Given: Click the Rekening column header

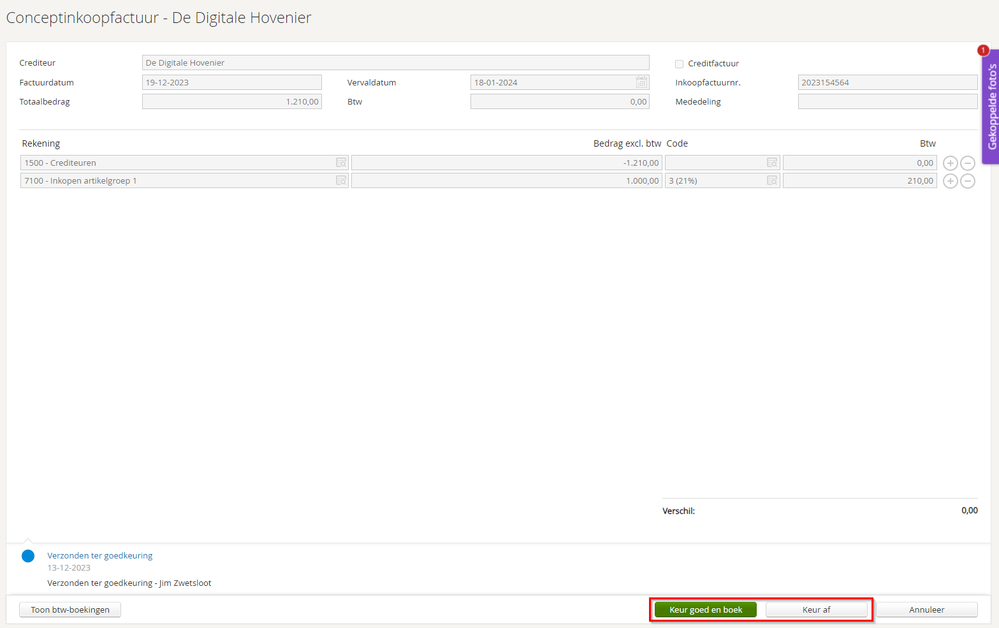Looking at the screenshot, I should point(41,143).
